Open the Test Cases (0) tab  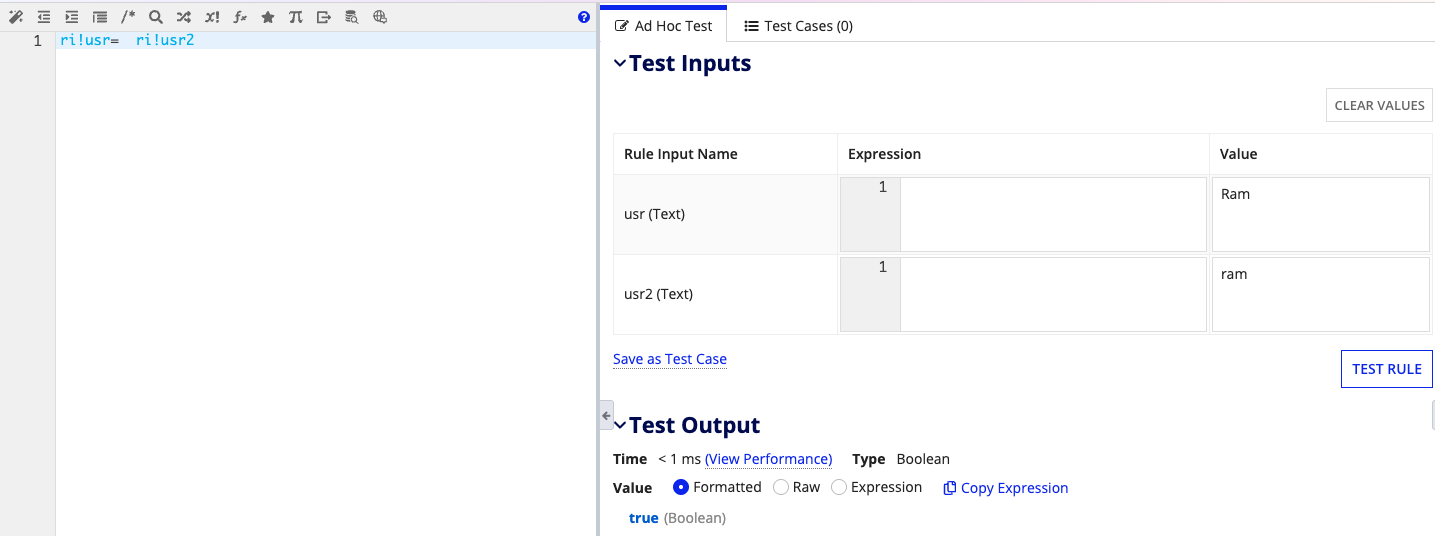pyautogui.click(x=798, y=26)
